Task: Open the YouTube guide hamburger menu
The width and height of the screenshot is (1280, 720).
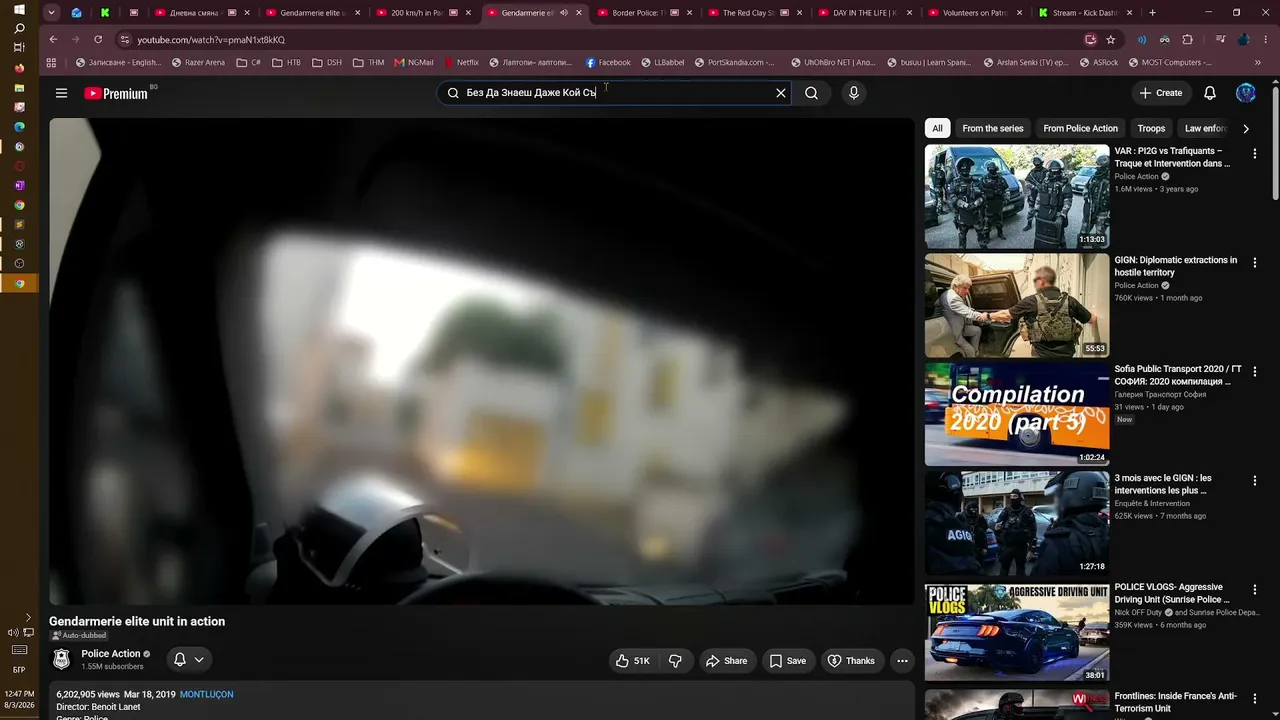Action: coord(61,93)
